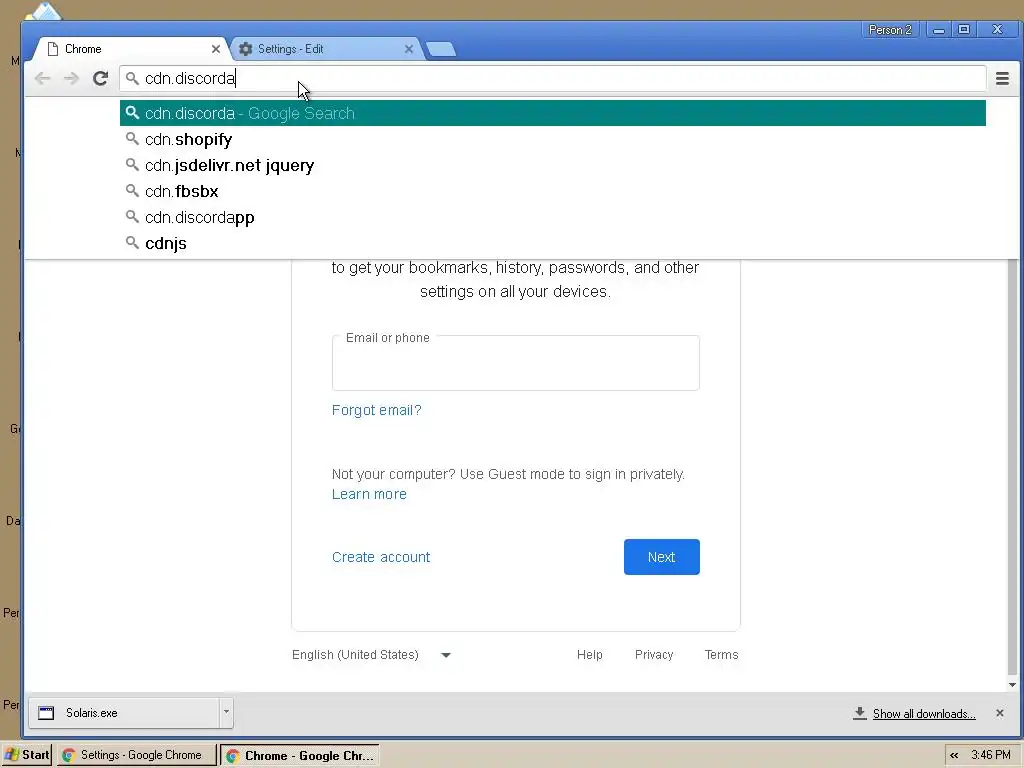
Task: Open the Windows Start menu
Action: coord(27,755)
